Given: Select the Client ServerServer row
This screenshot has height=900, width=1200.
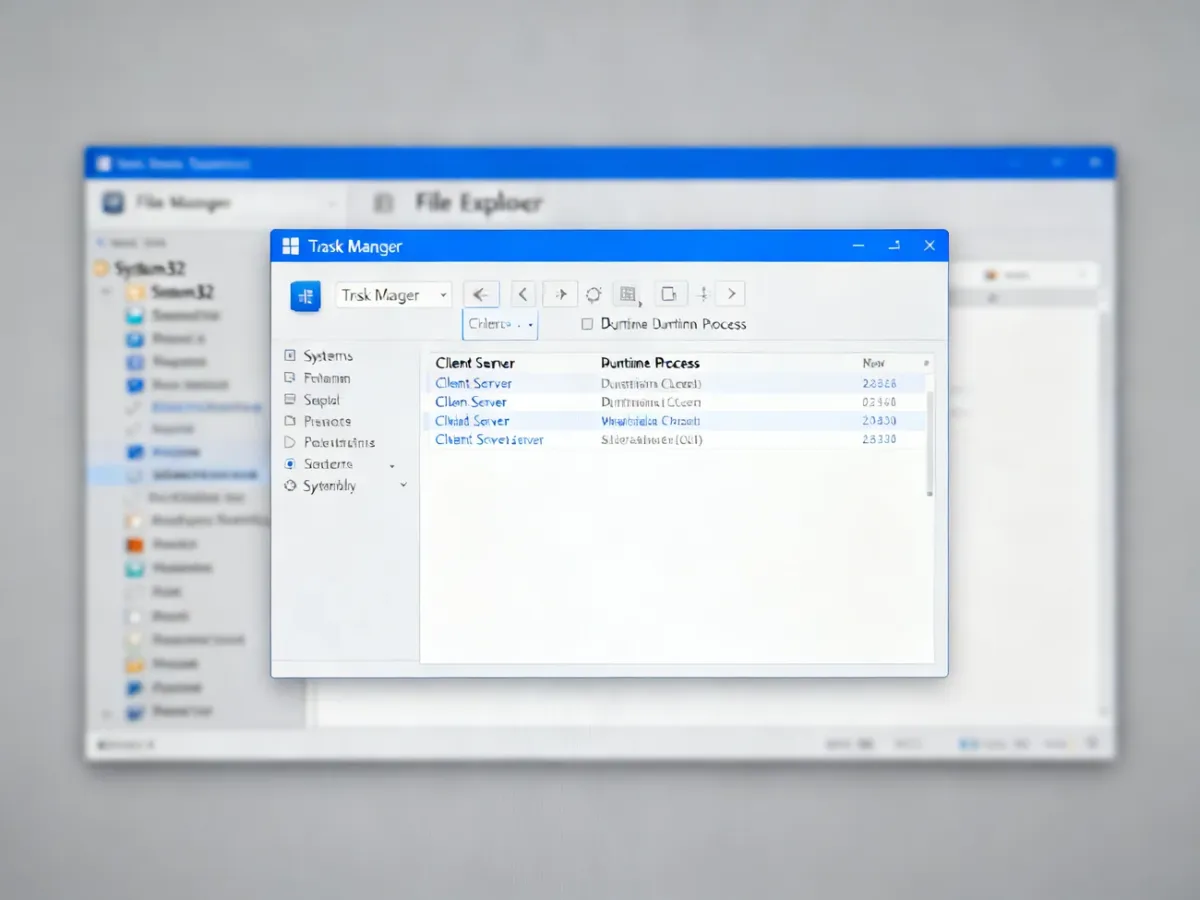Looking at the screenshot, I should pos(677,440).
